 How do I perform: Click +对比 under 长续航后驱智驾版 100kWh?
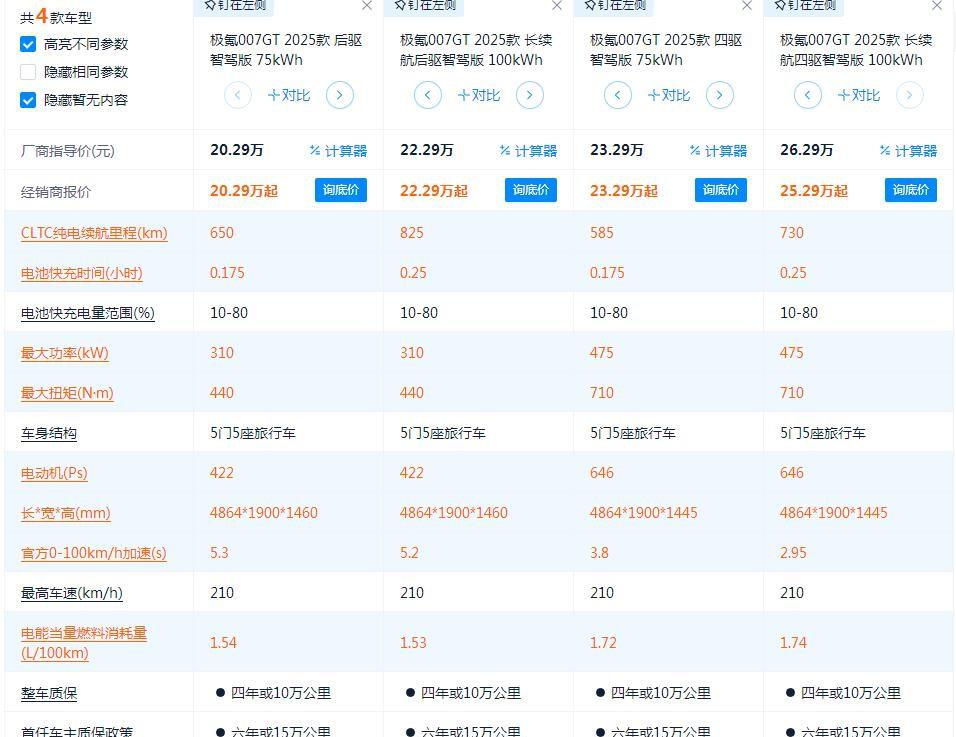[x=479, y=95]
